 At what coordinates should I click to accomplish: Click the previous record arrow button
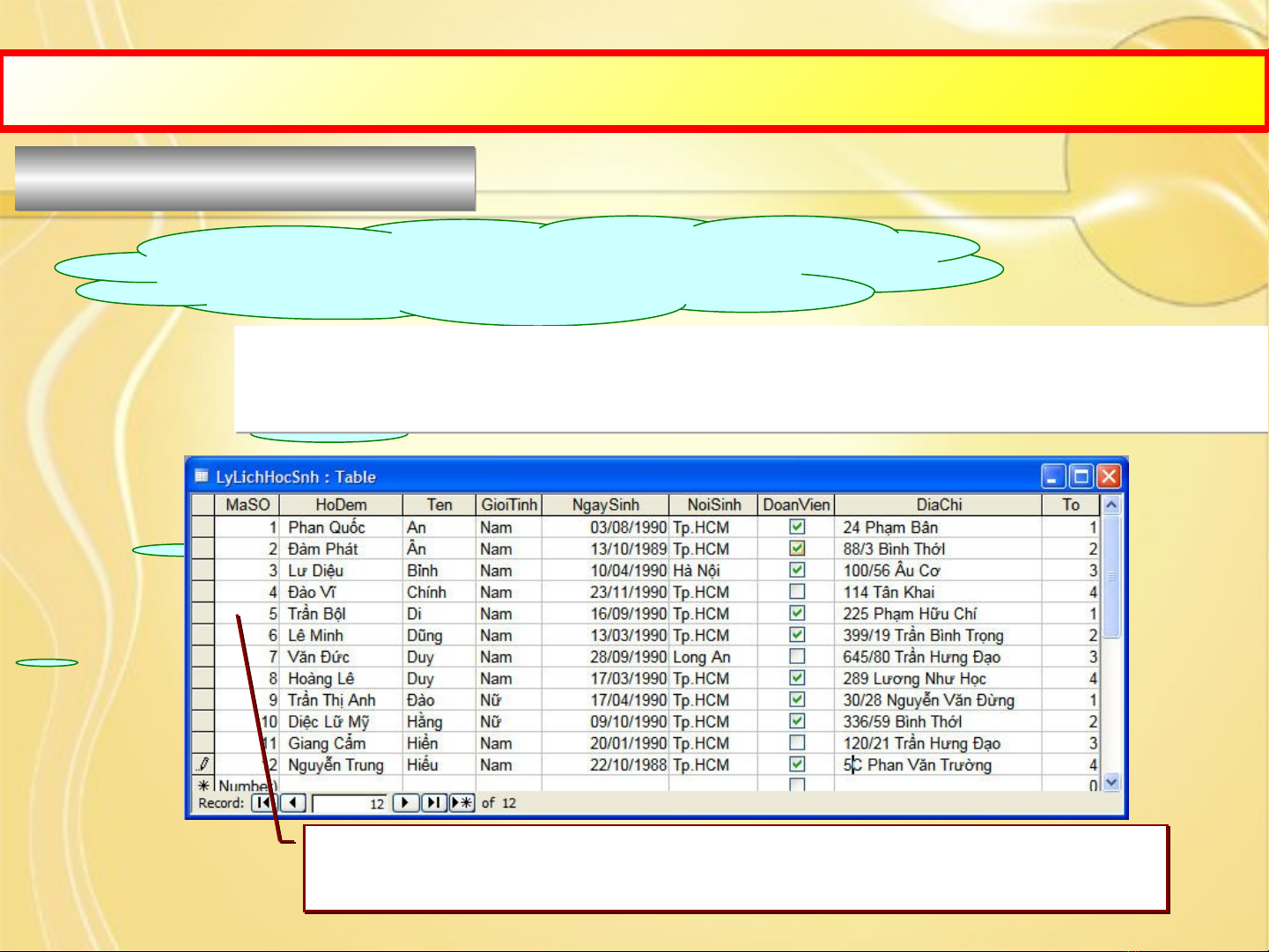click(x=294, y=803)
